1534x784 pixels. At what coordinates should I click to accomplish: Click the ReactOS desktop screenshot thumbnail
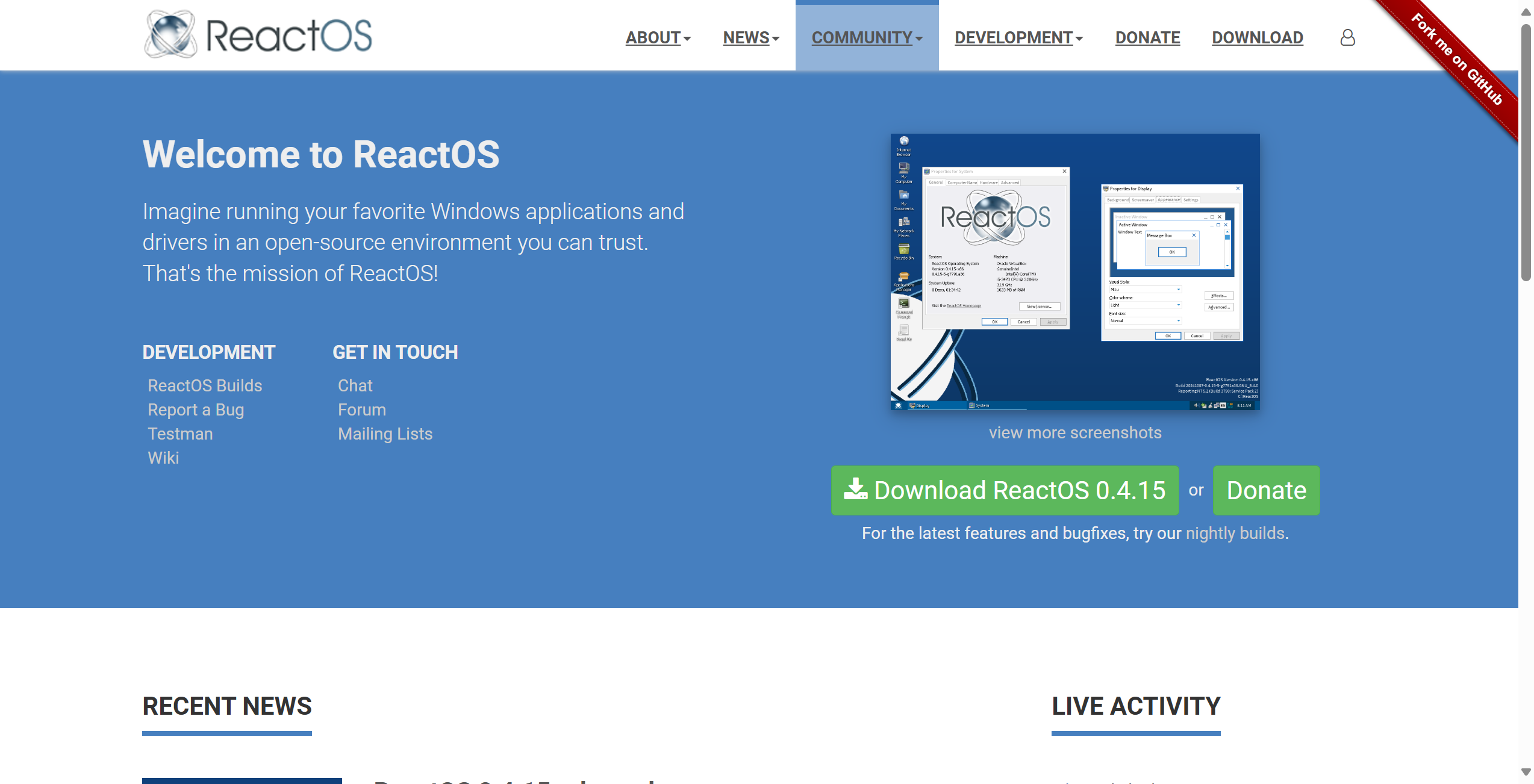click(1075, 272)
